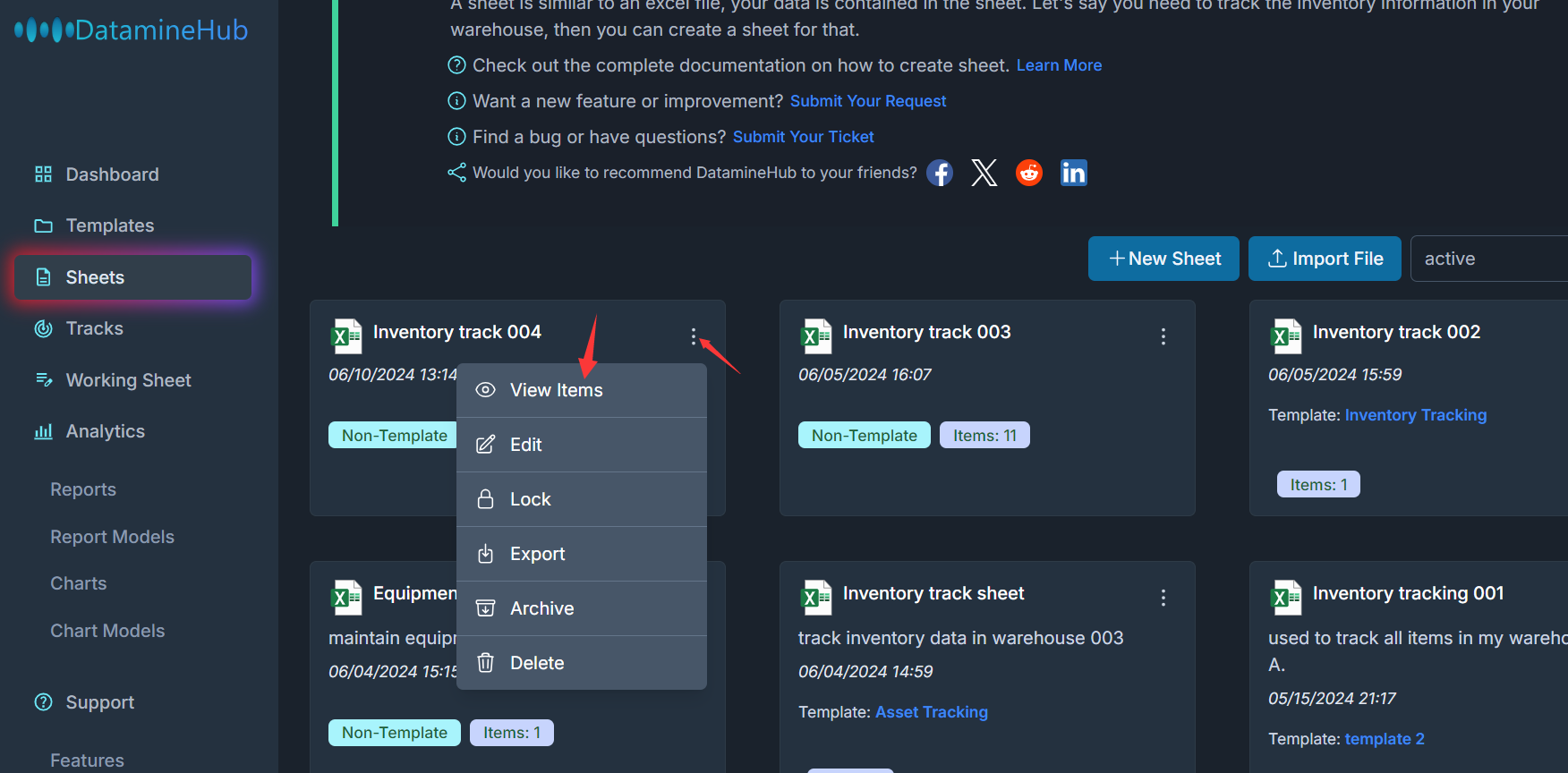Screen dimensions: 1568x773
Task: Choose Lock from the context menu
Action: [x=582, y=499]
